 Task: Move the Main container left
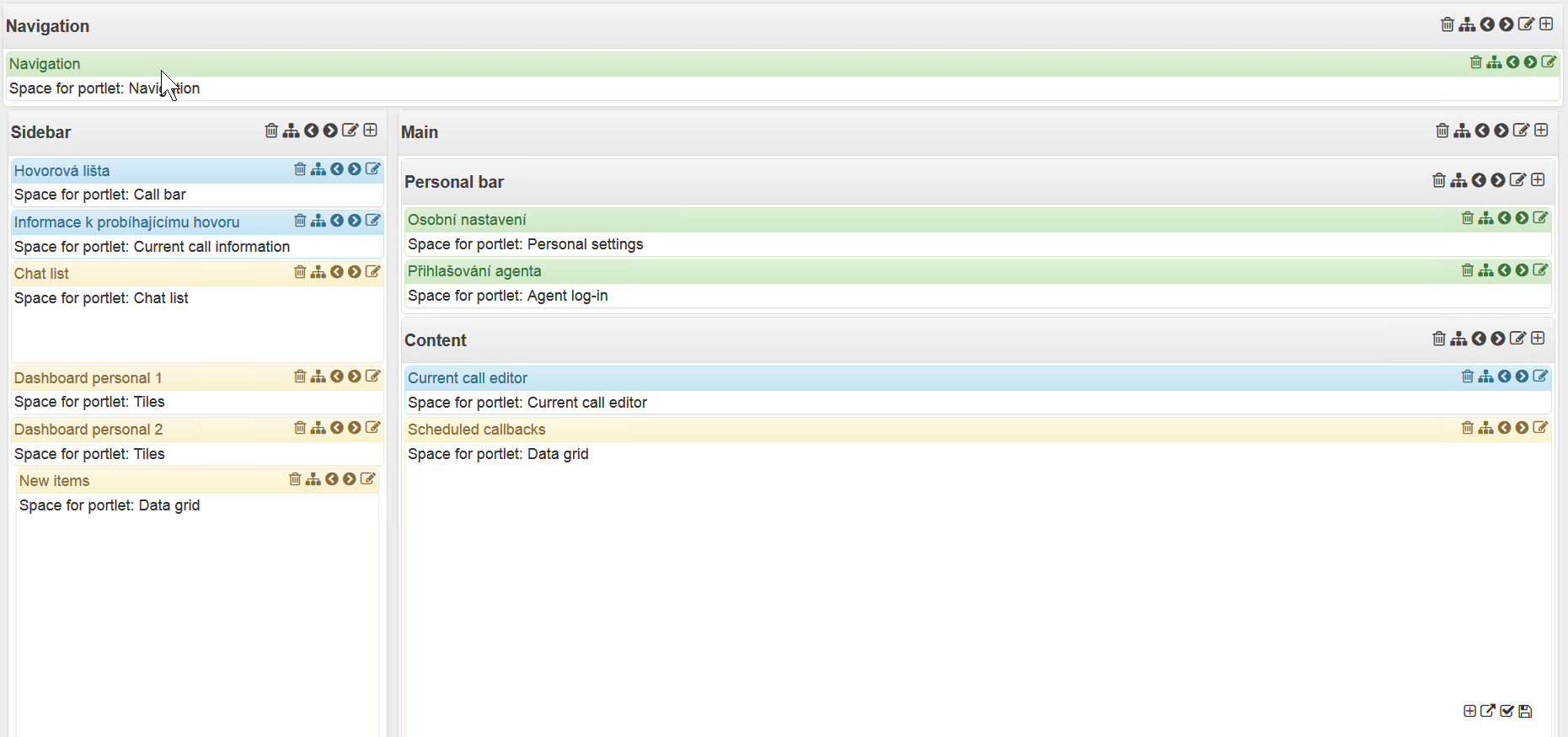1482,131
